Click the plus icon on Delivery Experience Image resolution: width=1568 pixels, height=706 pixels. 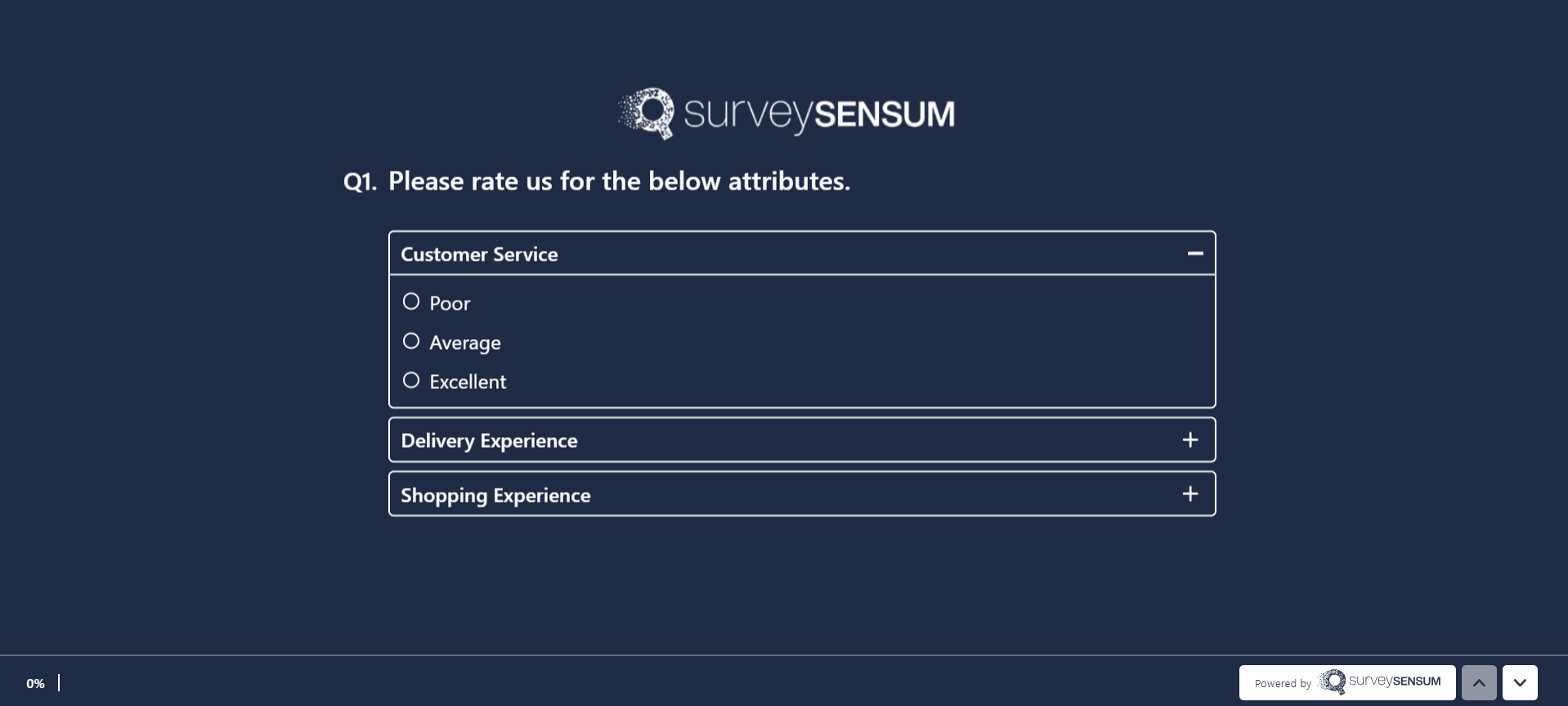1190,439
